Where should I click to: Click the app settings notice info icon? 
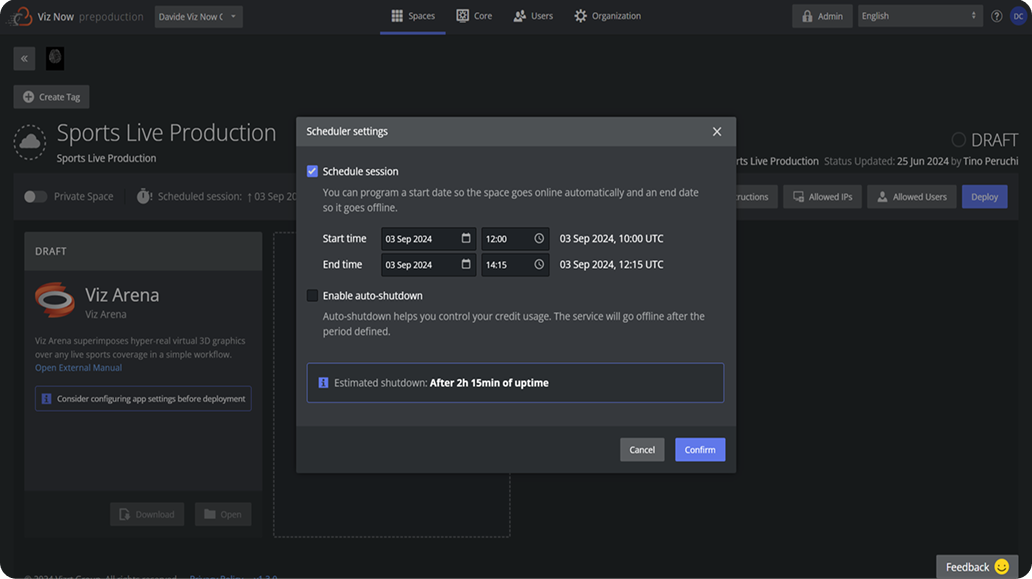[46, 399]
